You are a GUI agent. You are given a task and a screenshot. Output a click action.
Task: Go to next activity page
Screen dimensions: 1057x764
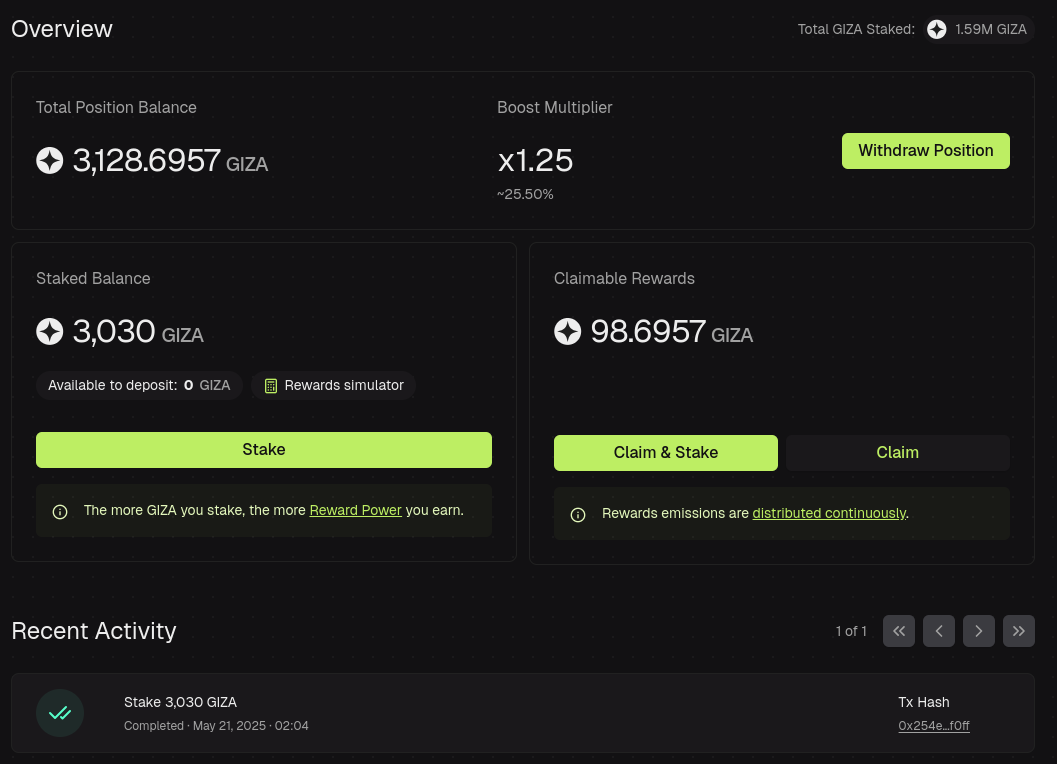pos(979,631)
